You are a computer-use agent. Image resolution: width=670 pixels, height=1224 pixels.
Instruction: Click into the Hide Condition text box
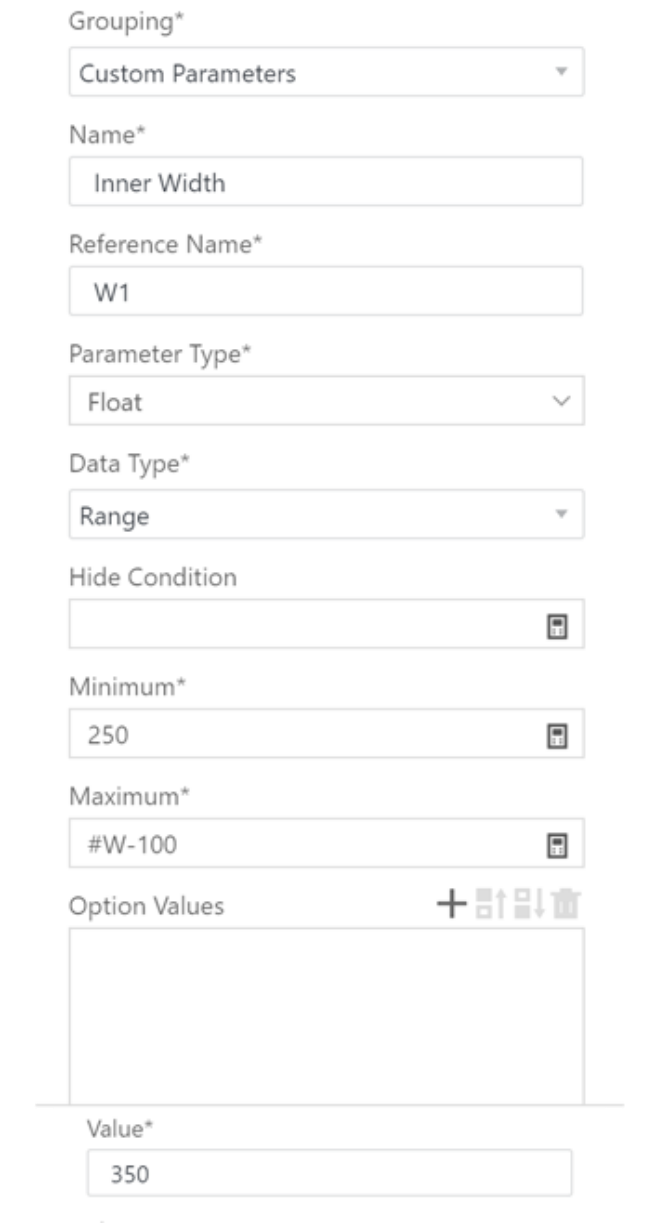pos(300,626)
